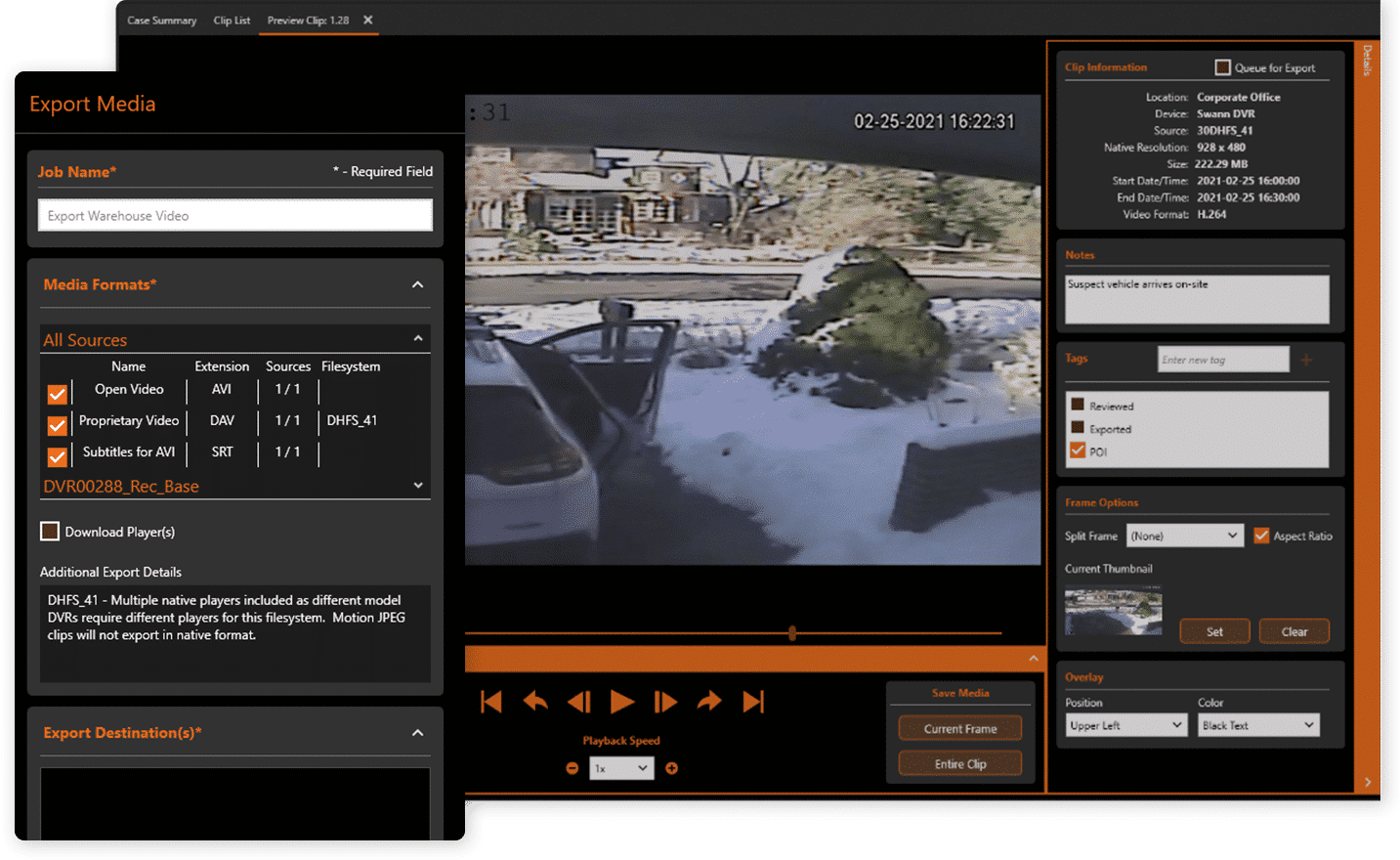Play the video clip
Viewport: 1400px width, 860px height.
(622, 701)
